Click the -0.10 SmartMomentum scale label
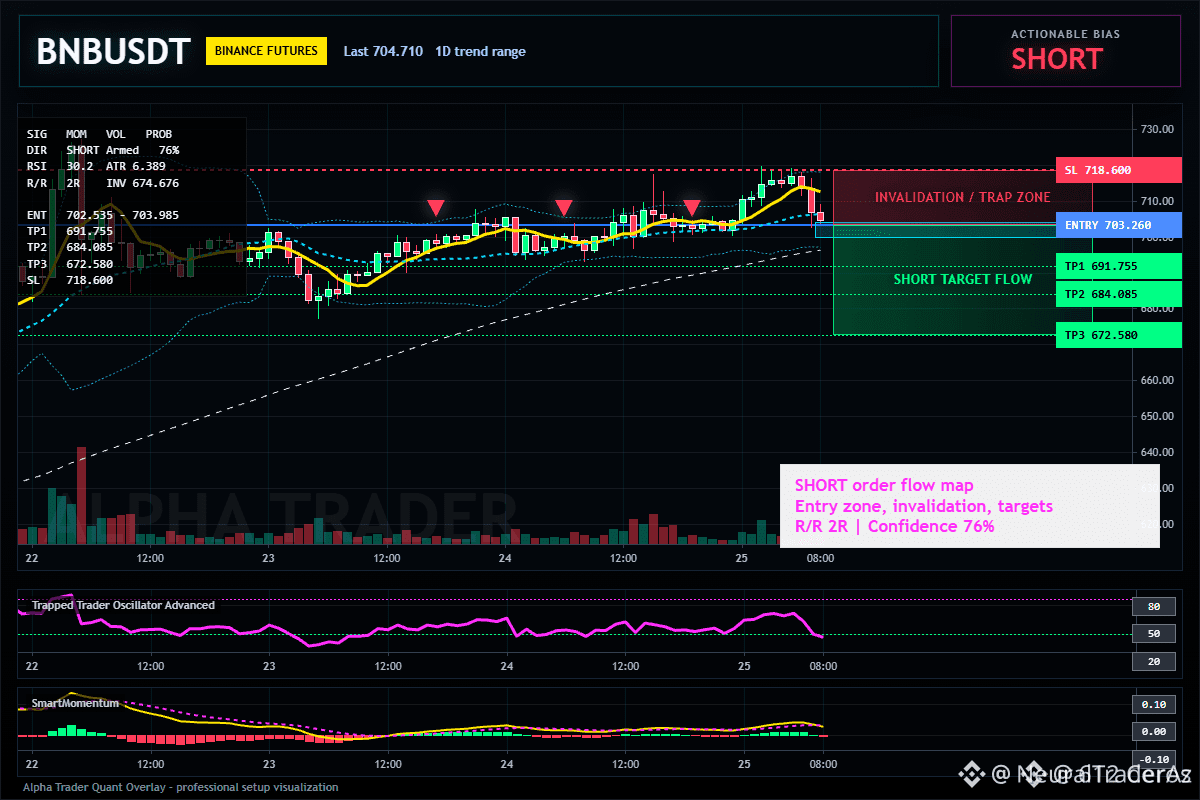This screenshot has width=1200, height=800. click(1153, 758)
